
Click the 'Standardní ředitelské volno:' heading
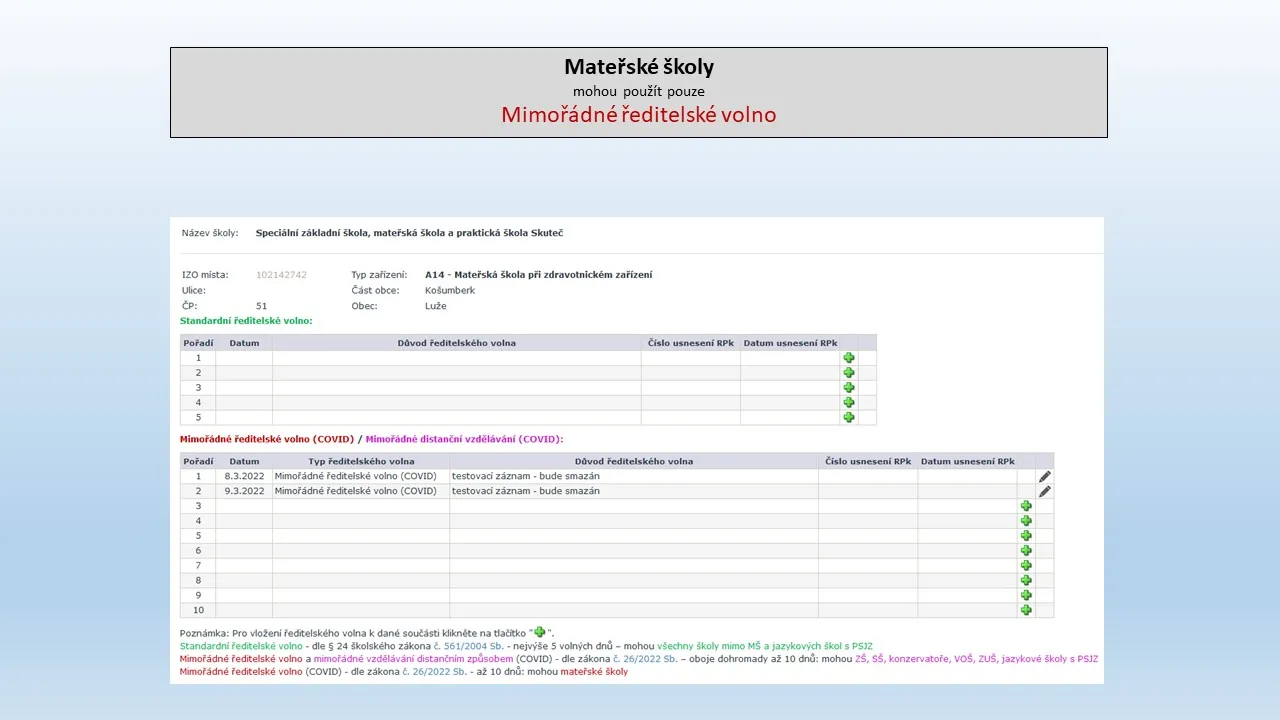tap(246, 321)
